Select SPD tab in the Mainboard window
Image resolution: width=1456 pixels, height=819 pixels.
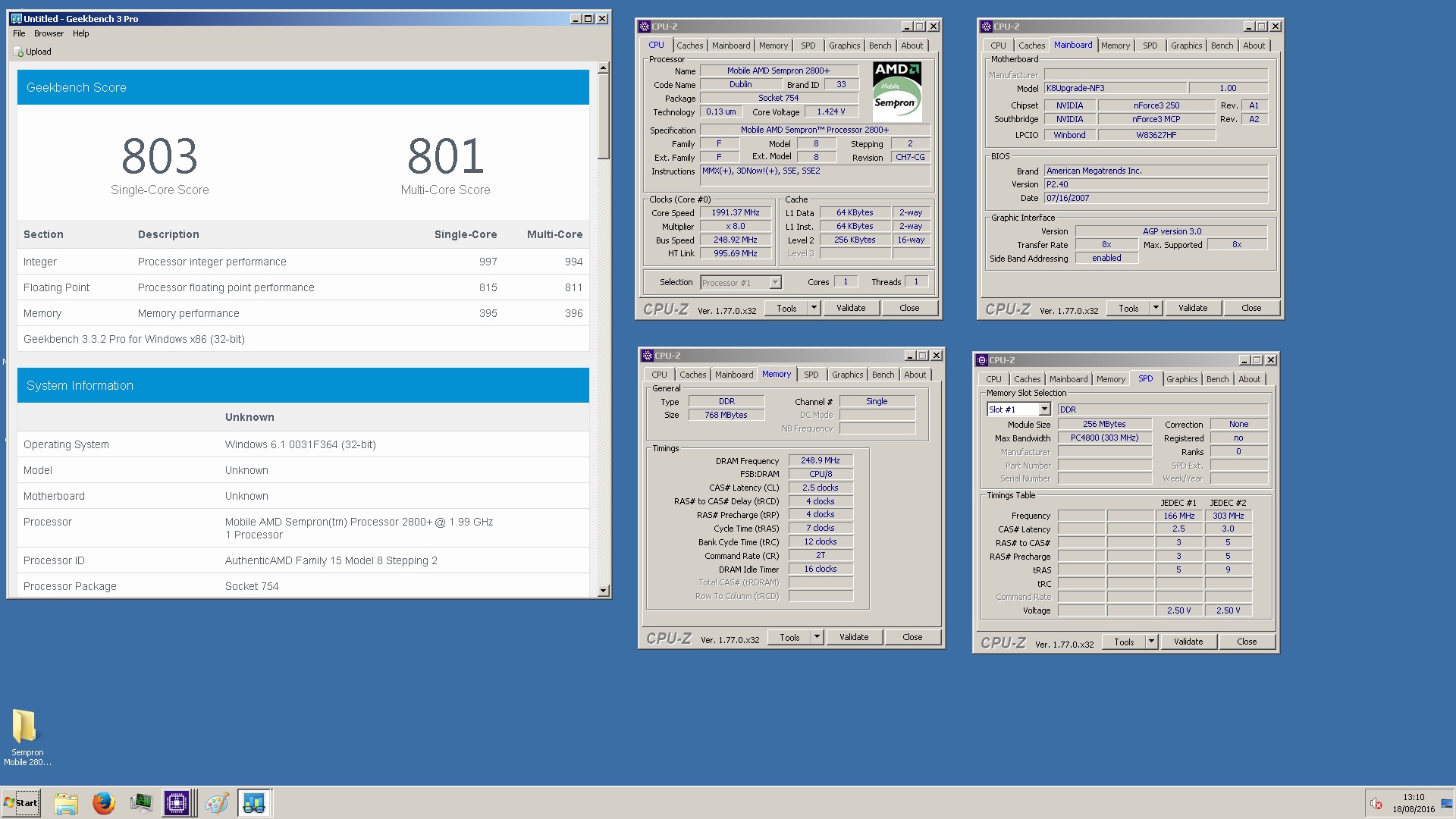coord(1150,45)
